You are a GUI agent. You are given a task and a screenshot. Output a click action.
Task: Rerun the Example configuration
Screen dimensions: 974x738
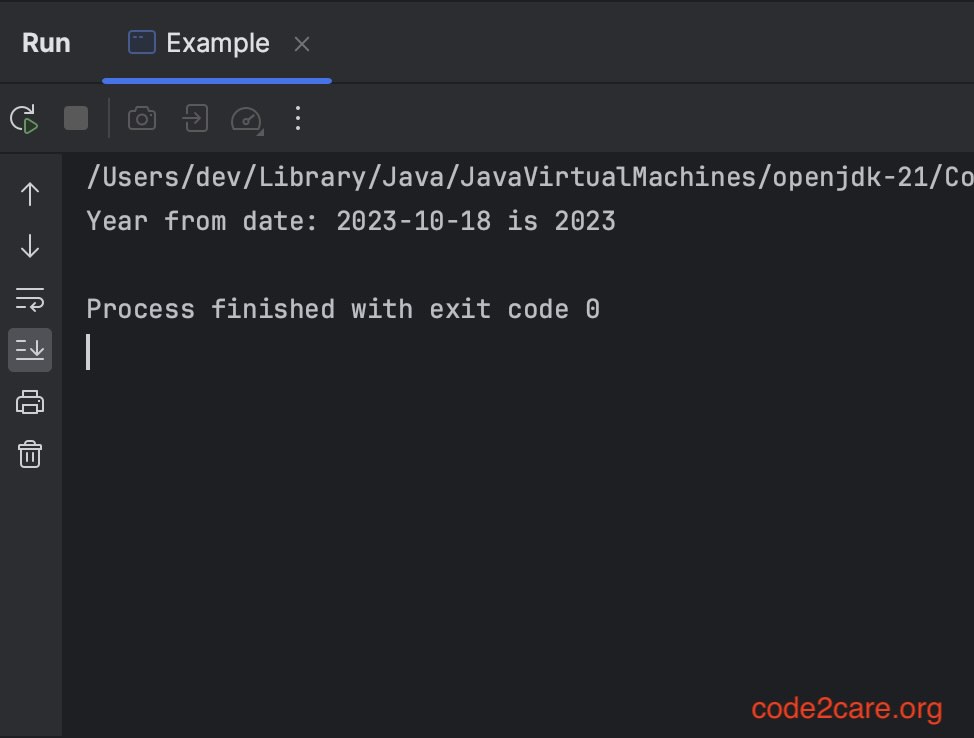[x=23, y=117]
